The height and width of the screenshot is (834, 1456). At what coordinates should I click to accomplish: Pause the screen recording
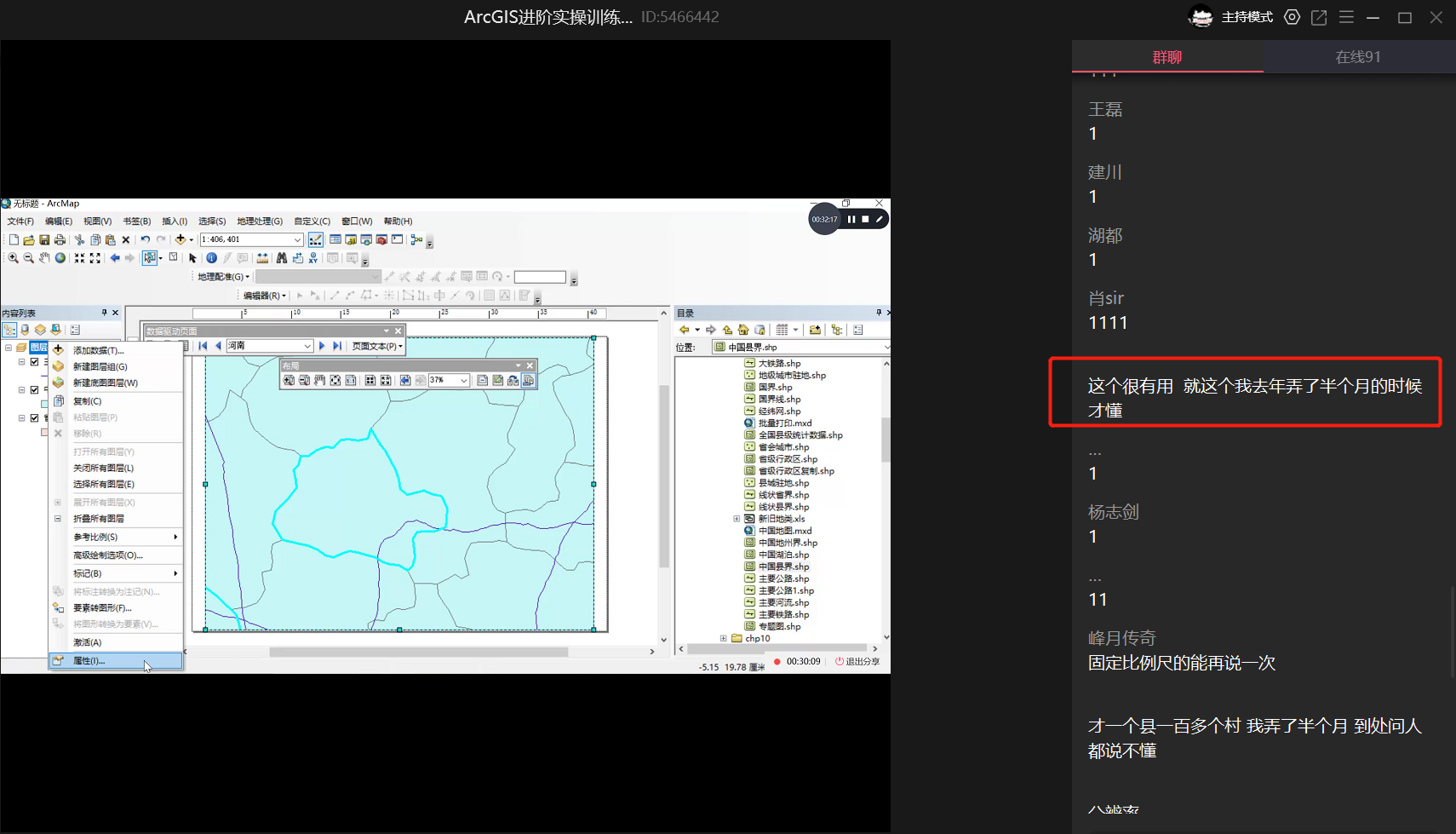[851, 219]
